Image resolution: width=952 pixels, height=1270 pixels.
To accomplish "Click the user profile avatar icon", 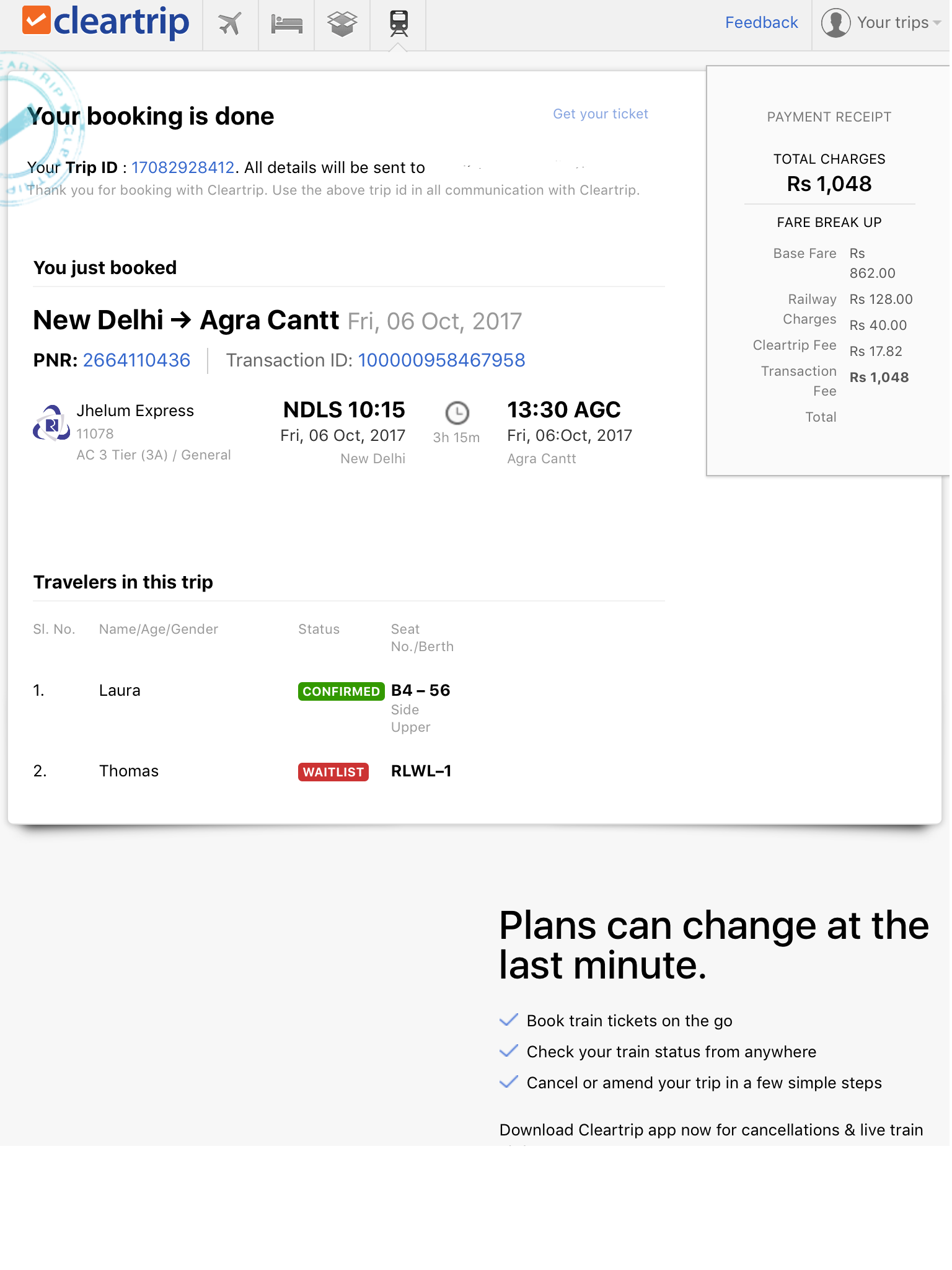I will tap(835, 23).
